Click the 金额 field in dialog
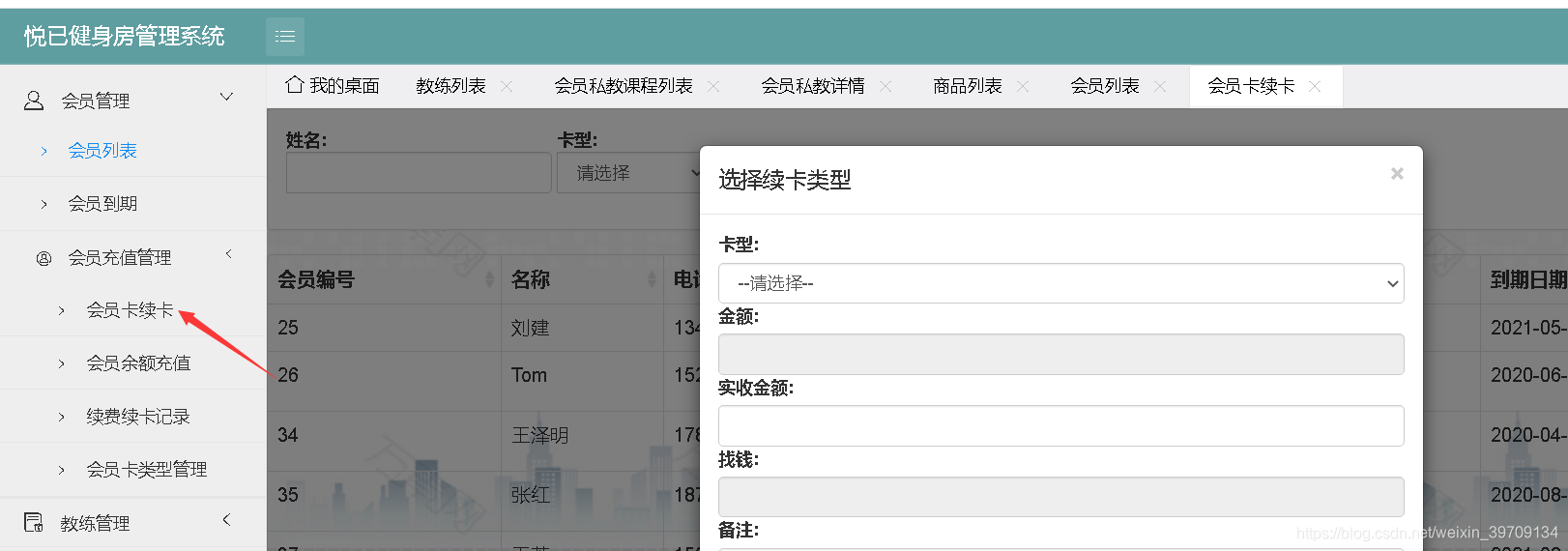Screen dimensions: 1568x551 (x=1060, y=355)
